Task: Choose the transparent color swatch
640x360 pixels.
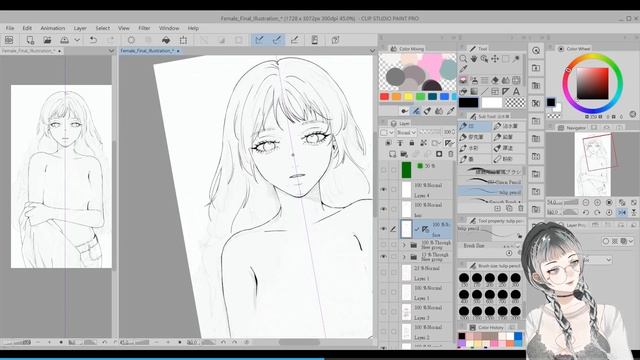Action: pyautogui.click(x=515, y=102)
